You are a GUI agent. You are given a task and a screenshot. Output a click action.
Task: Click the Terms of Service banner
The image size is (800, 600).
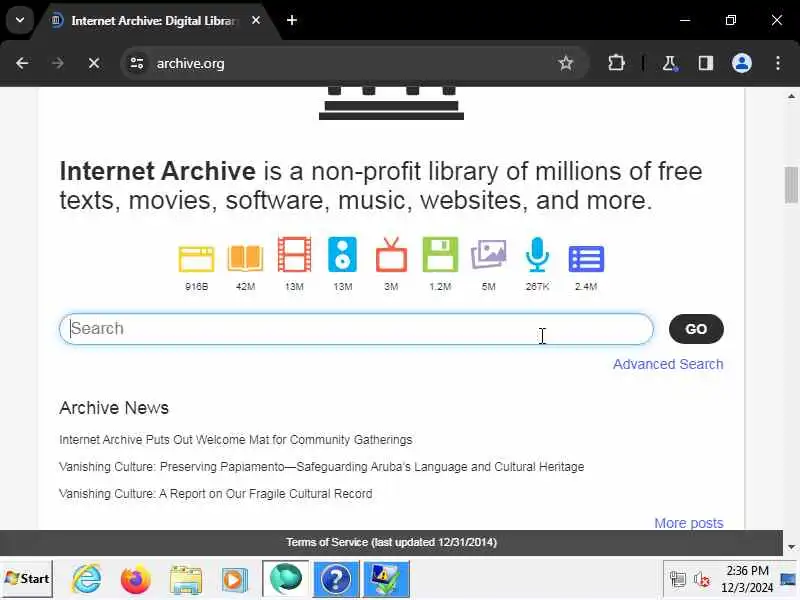coord(391,542)
